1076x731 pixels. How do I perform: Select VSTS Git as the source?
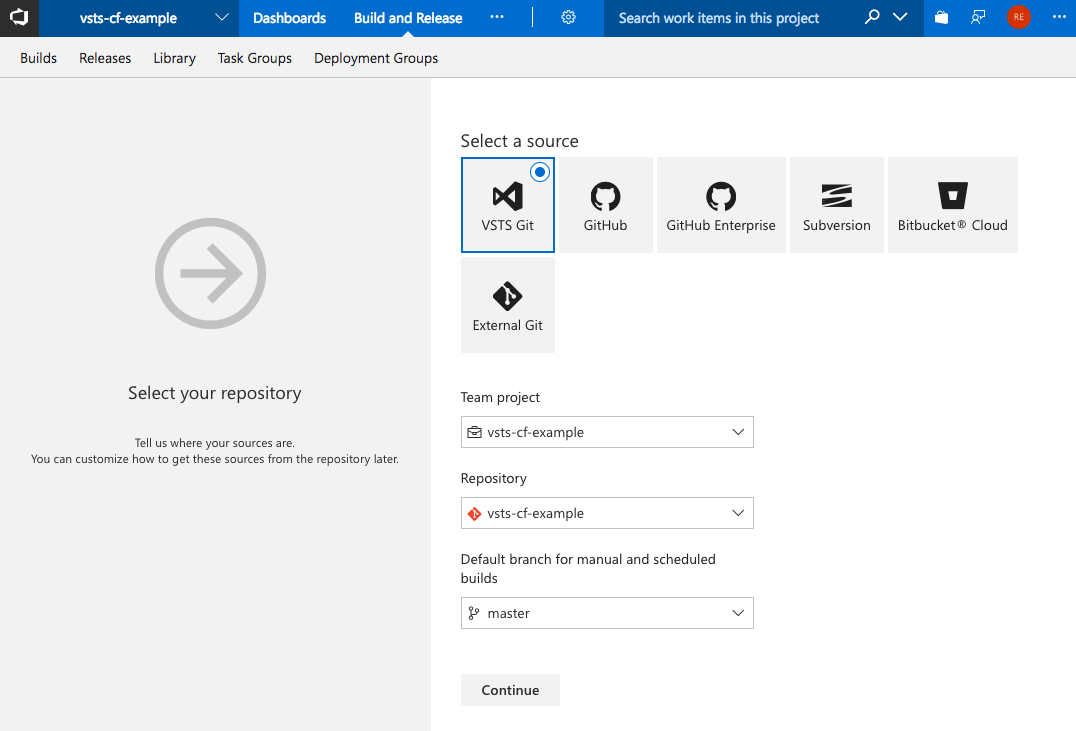click(508, 205)
